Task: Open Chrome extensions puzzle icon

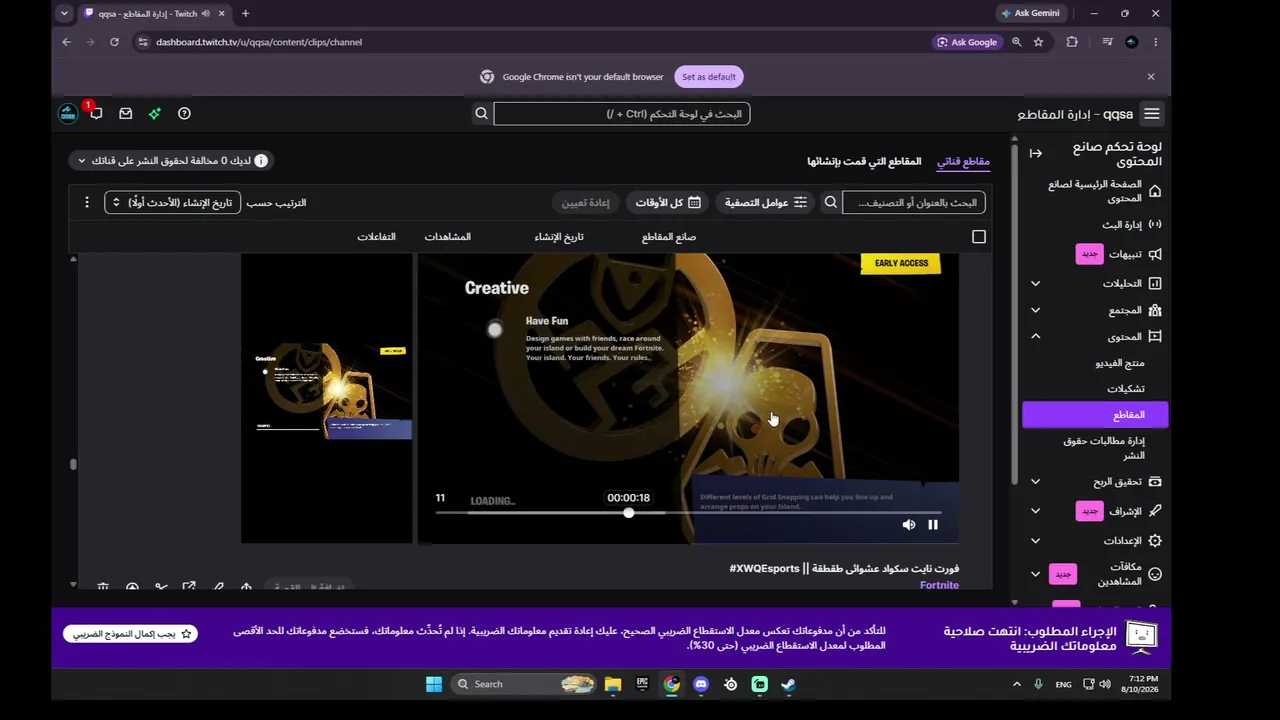Action: [x=1072, y=42]
